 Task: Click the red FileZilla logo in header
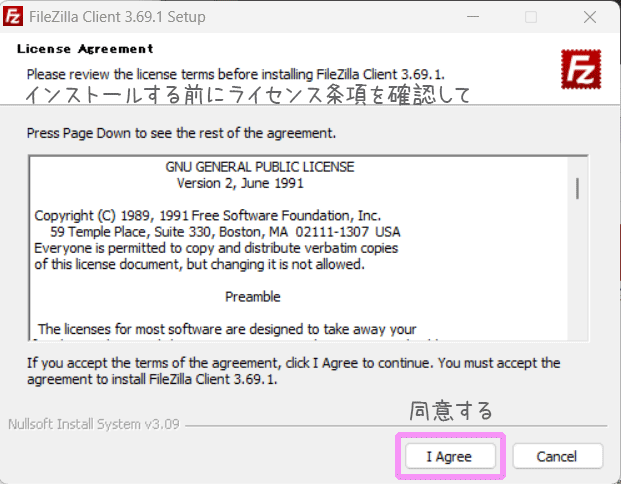pos(581,69)
